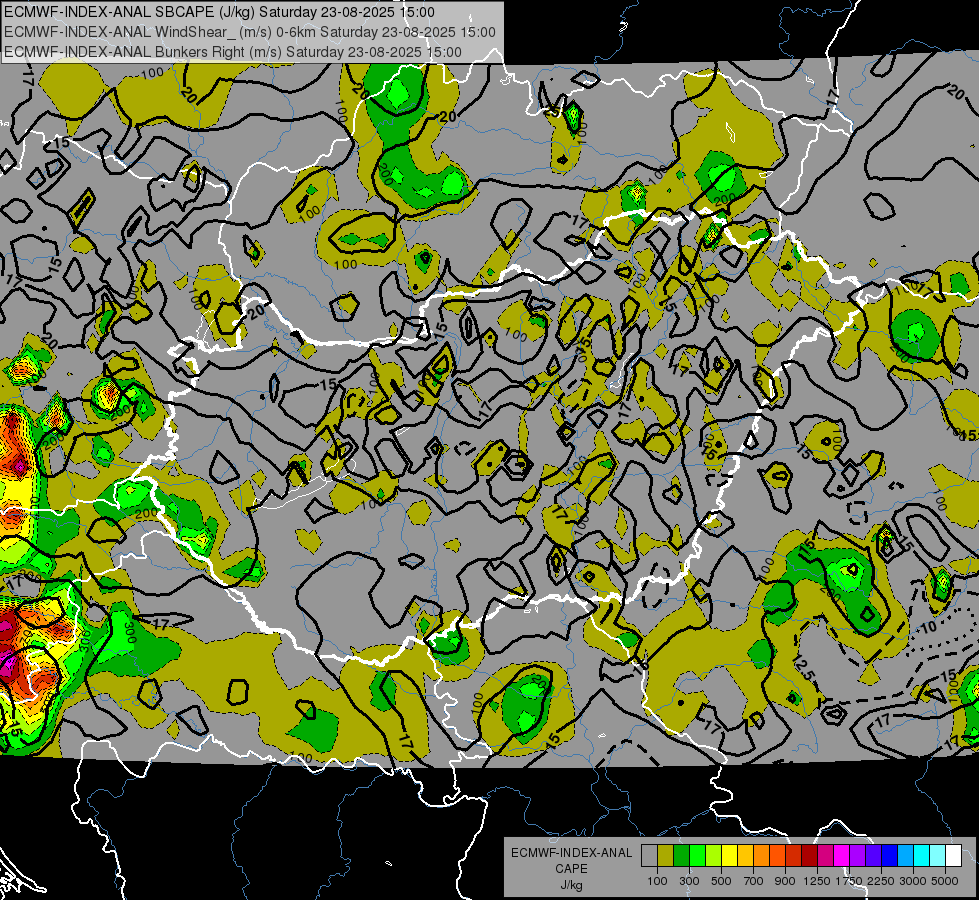Click the legend value 100

(x=657, y=881)
